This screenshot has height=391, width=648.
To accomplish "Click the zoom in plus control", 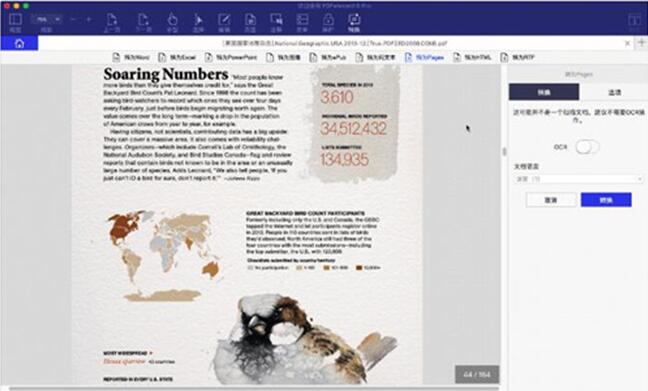I will click(88, 19).
